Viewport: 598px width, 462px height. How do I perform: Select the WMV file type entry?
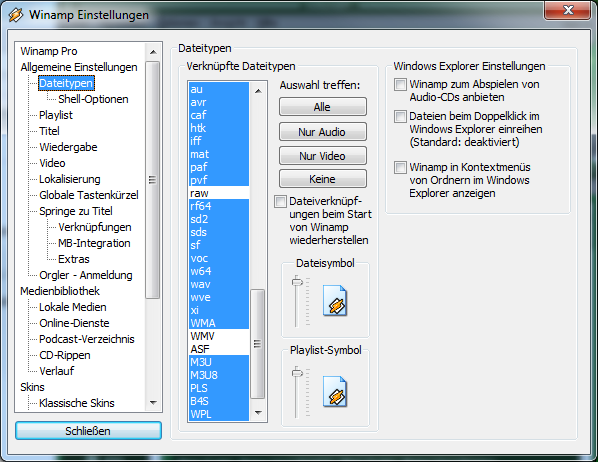point(219,336)
